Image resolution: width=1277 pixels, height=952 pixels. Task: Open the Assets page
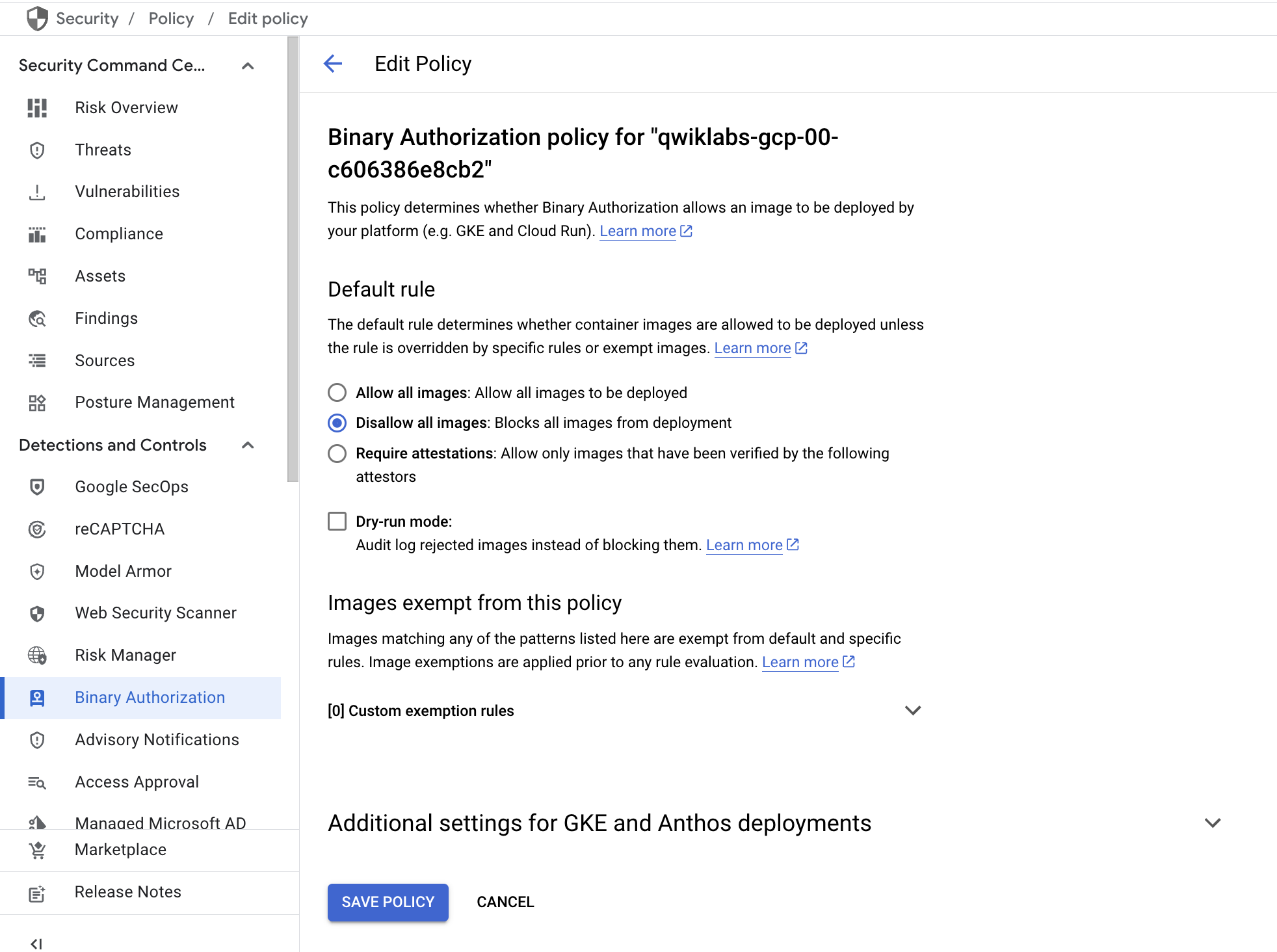(x=100, y=276)
